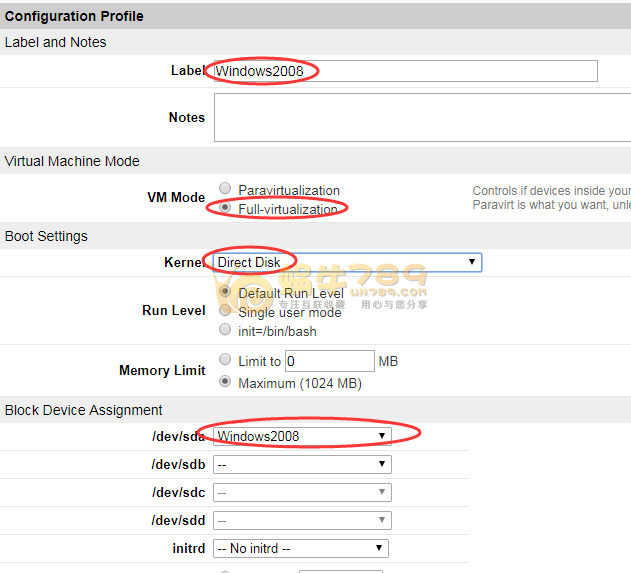Image resolution: width=631 pixels, height=573 pixels.
Task: Expand the /dev/sdd device dropdown
Action: click(x=302, y=520)
